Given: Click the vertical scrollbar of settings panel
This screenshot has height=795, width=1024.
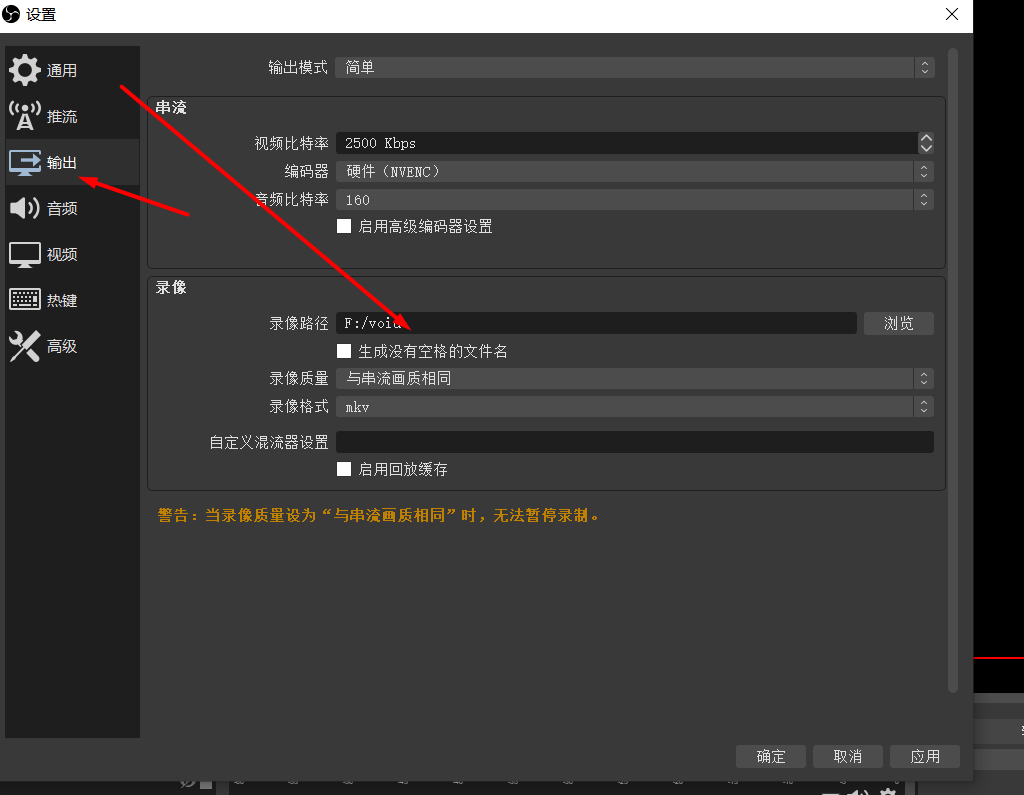Looking at the screenshot, I should (953, 370).
